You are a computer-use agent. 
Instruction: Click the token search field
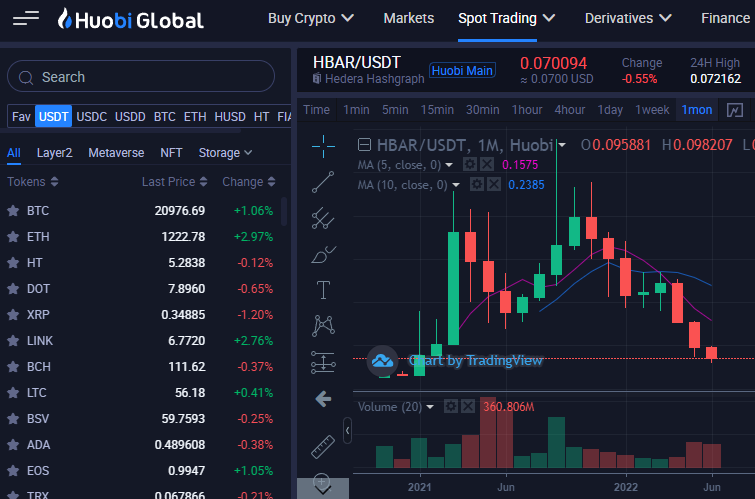tap(141, 76)
